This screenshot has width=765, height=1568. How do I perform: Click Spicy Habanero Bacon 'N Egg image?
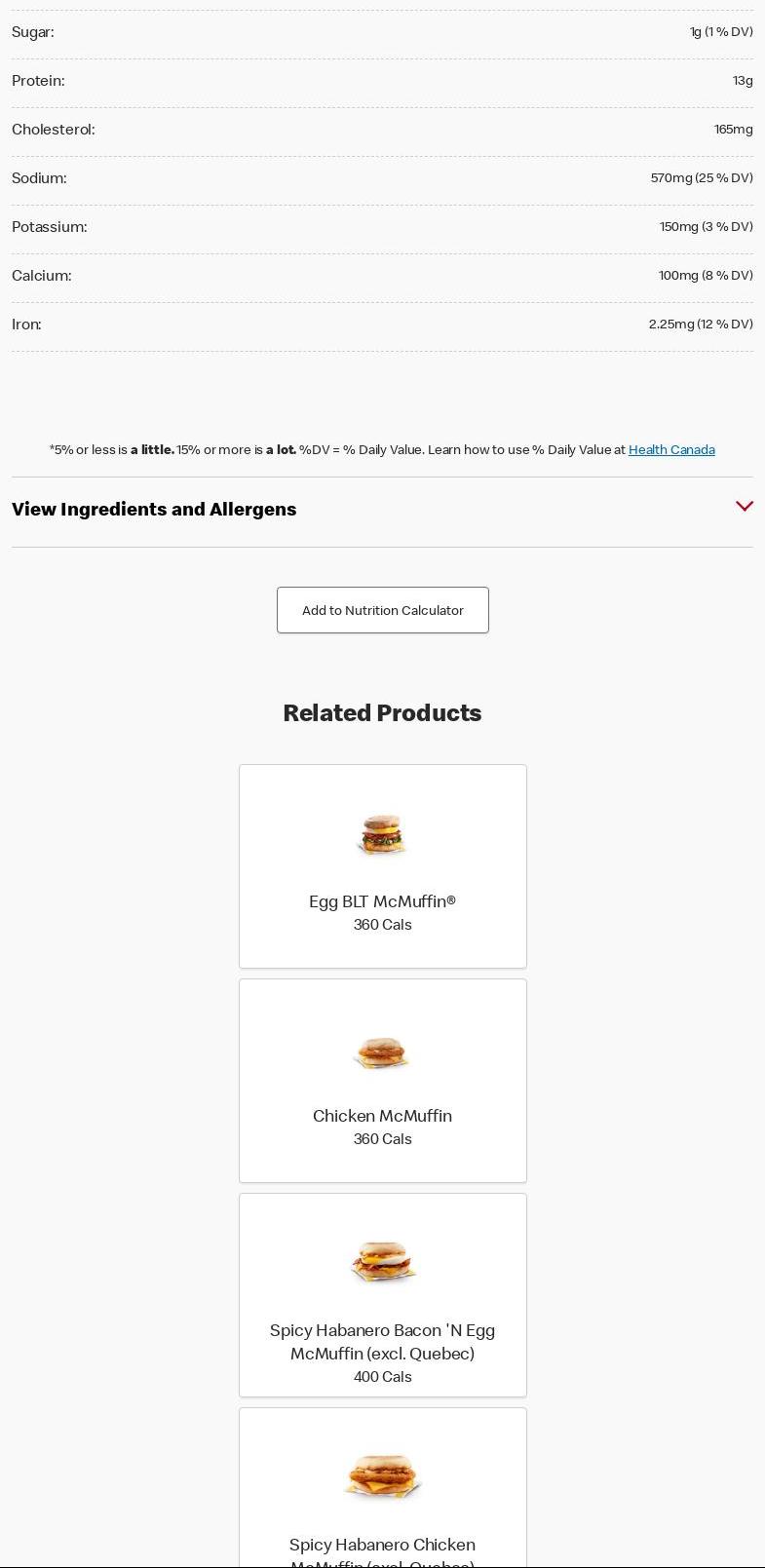(382, 1262)
